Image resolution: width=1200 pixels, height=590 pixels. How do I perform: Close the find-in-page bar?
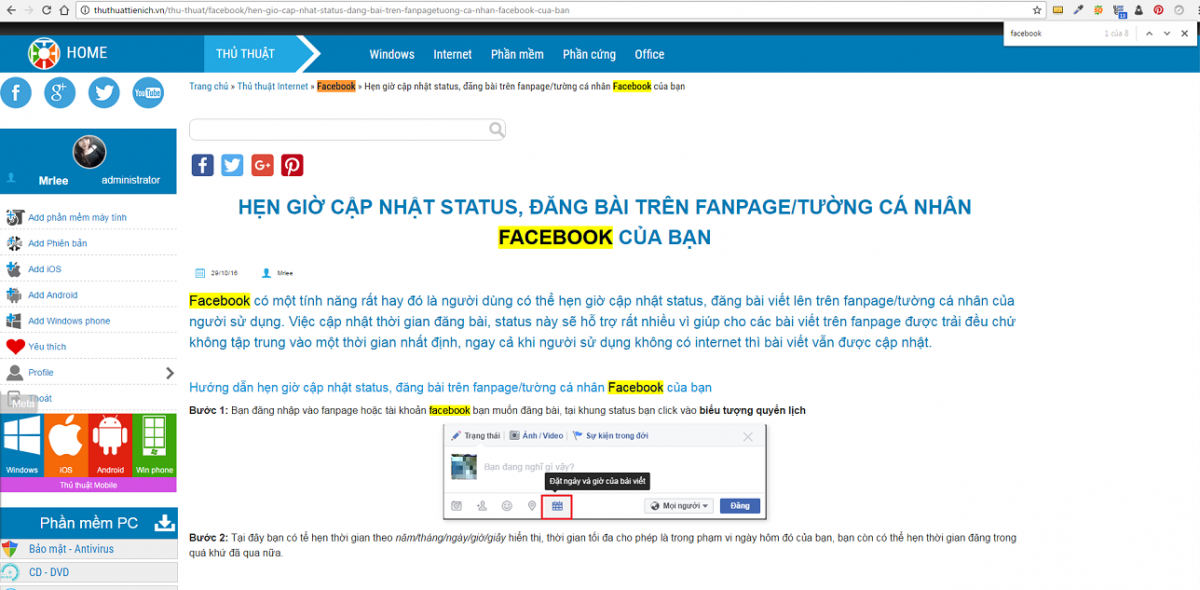1185,33
